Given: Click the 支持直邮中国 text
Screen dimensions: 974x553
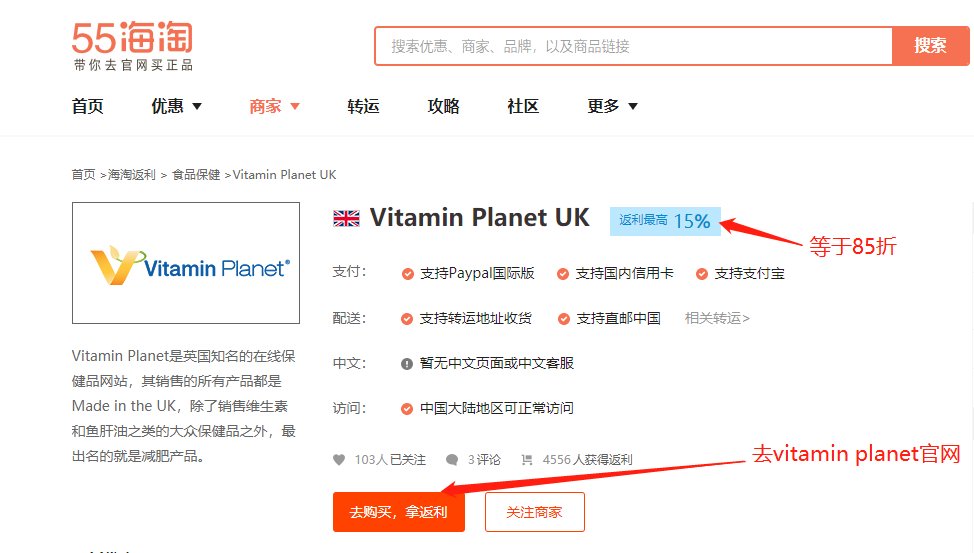Looking at the screenshot, I should [619, 319].
